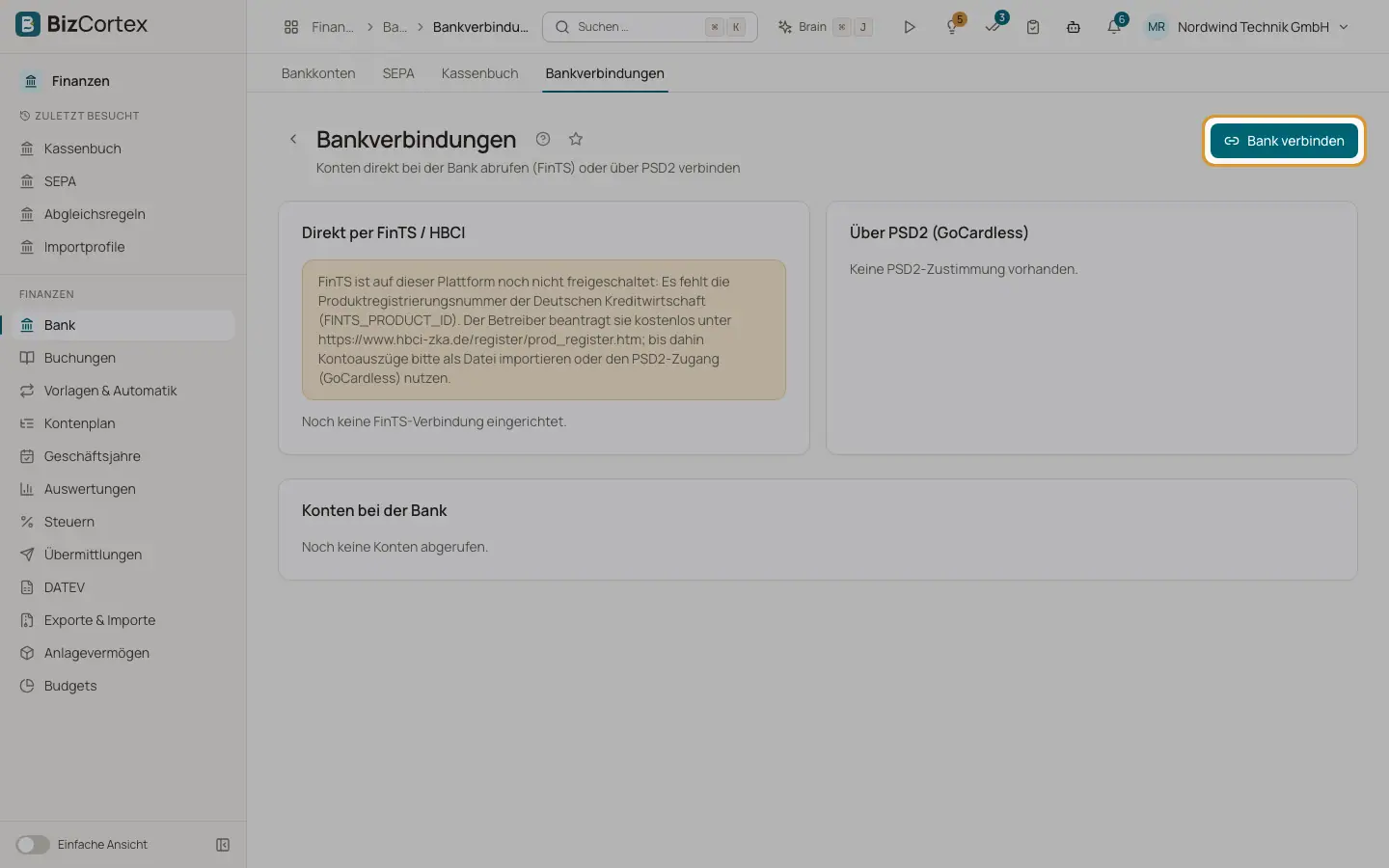Viewport: 1389px width, 868px height.
Task: Open the Nordwind Technik GmbH company dropdown
Action: (x=1263, y=27)
